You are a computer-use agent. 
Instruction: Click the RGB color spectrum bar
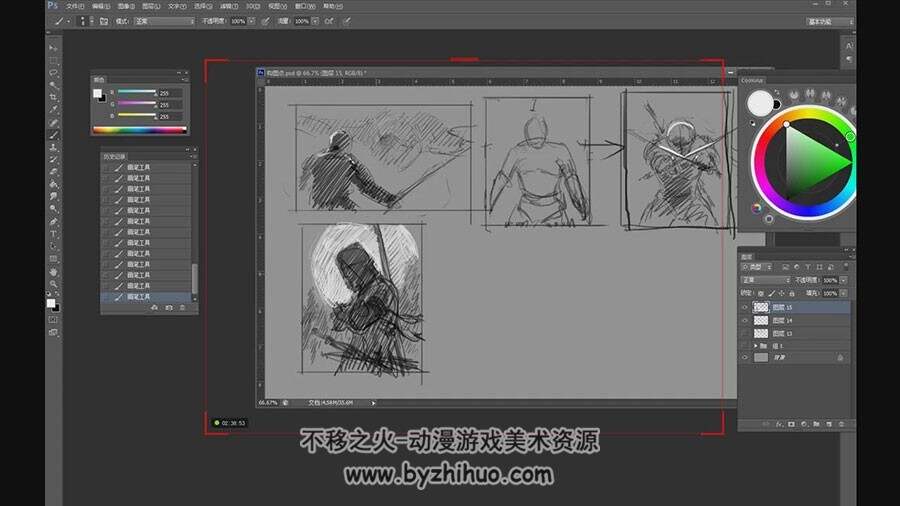139,130
